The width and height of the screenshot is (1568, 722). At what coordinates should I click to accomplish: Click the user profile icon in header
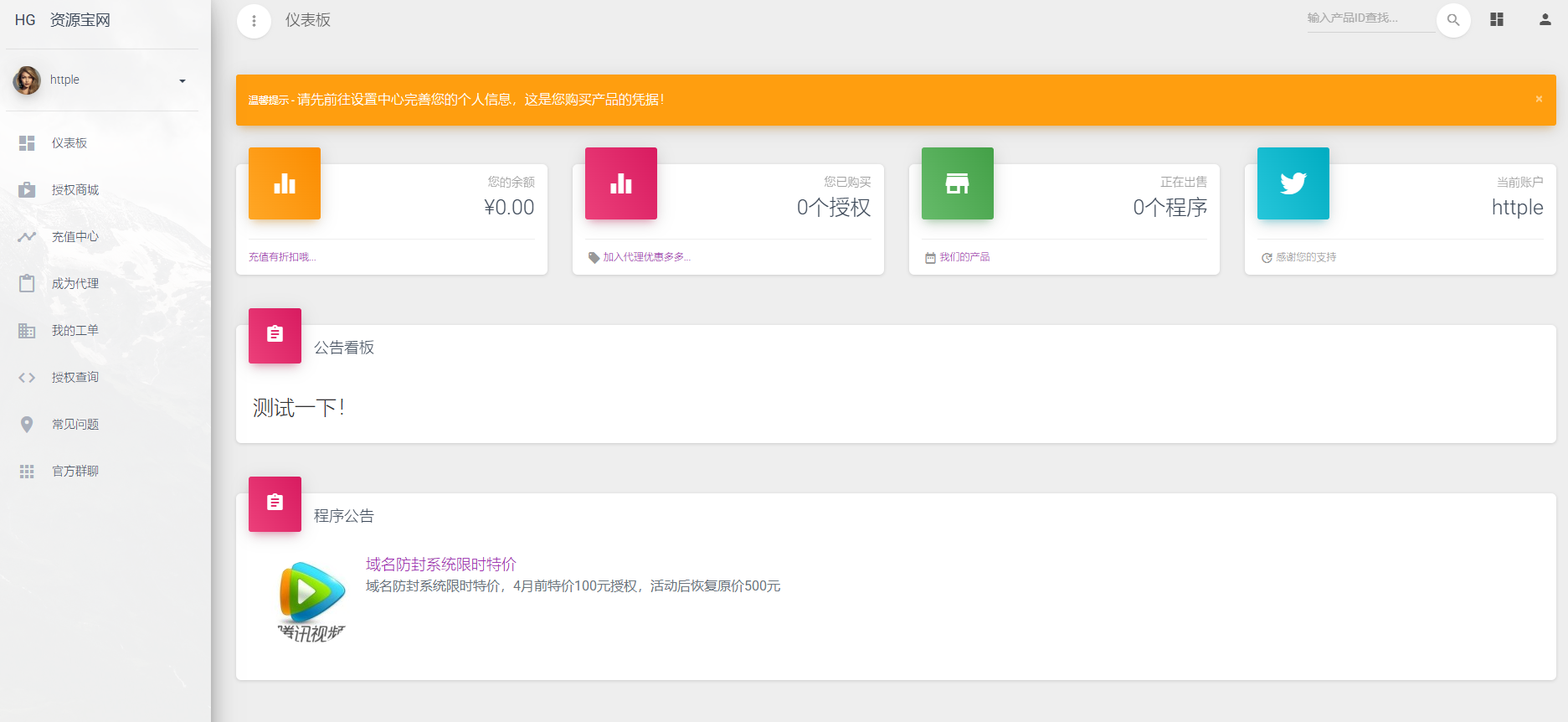(x=1545, y=19)
